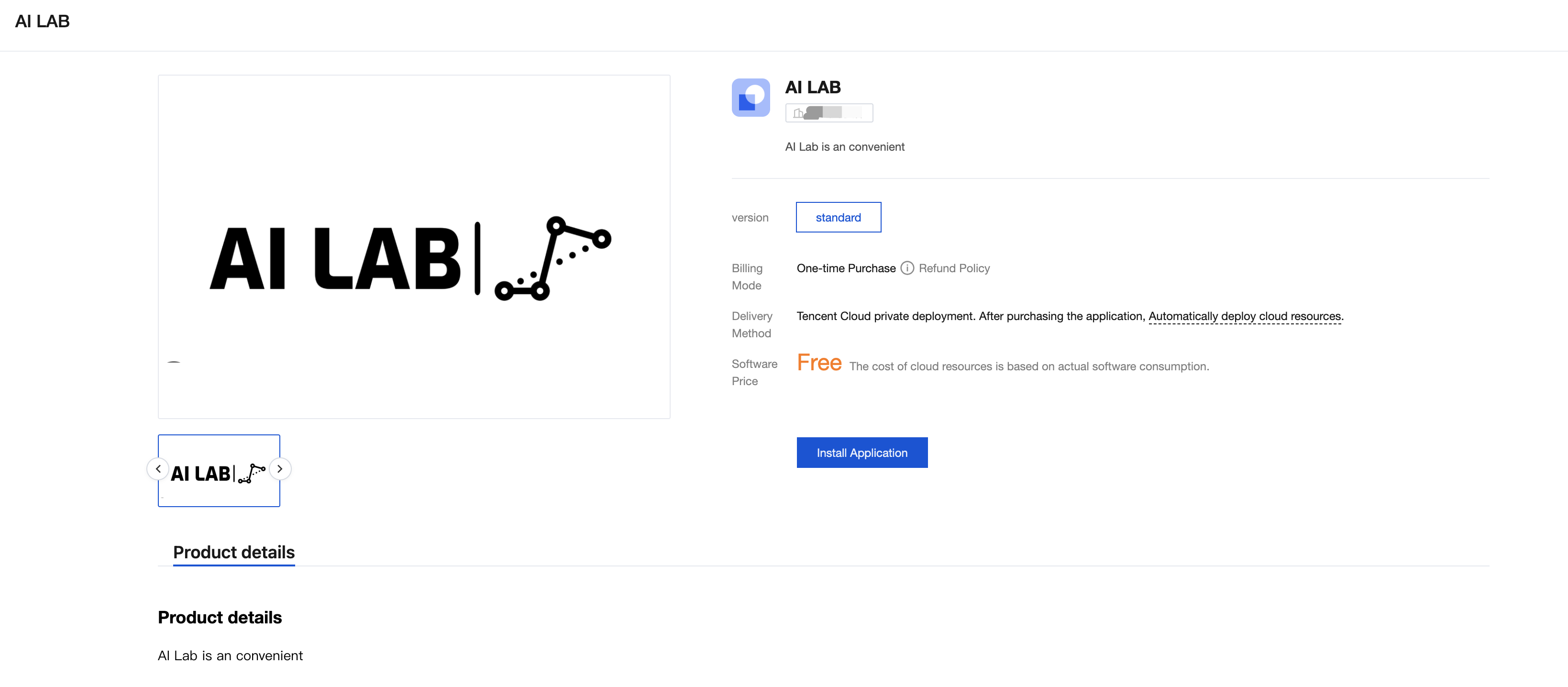Image resolution: width=1568 pixels, height=687 pixels.
Task: Open the Refund Policy link
Action: tap(954, 268)
